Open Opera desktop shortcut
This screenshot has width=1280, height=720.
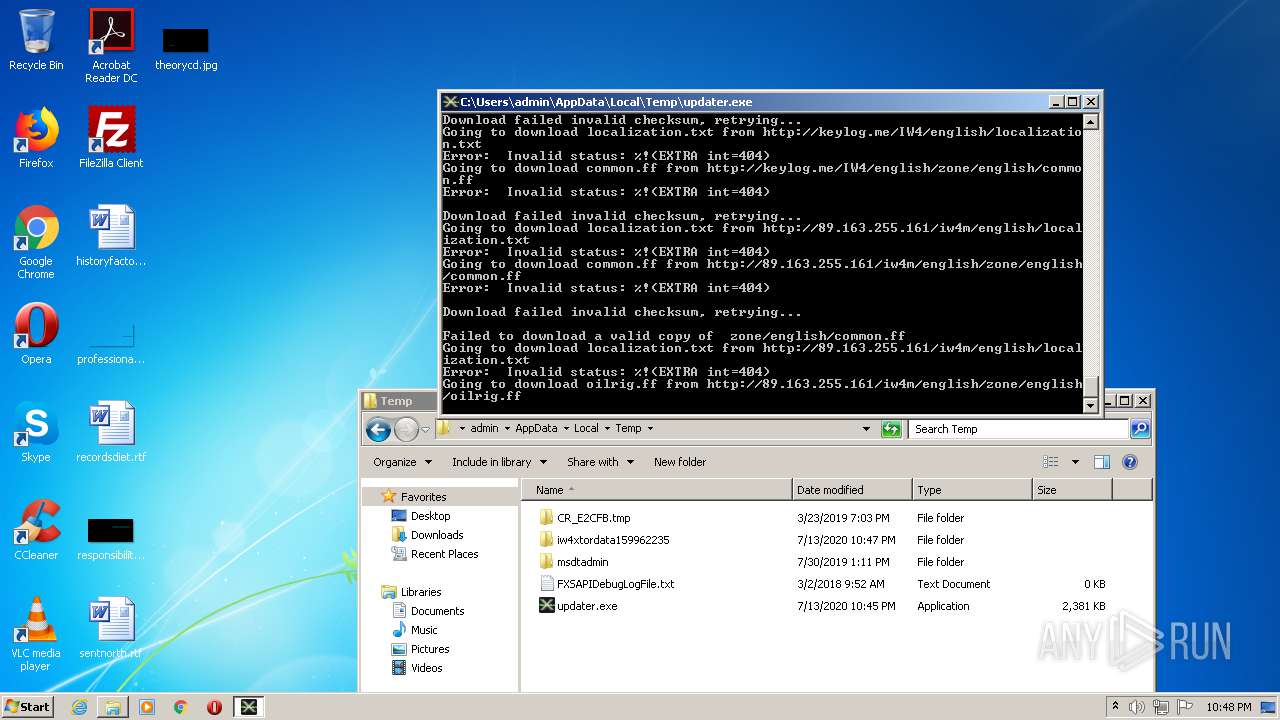tap(36, 334)
